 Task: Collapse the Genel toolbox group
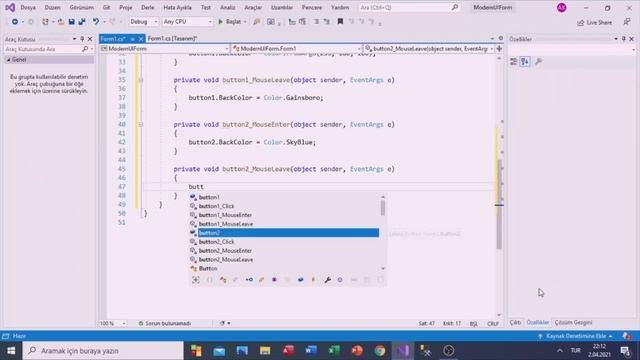click(x=9, y=60)
